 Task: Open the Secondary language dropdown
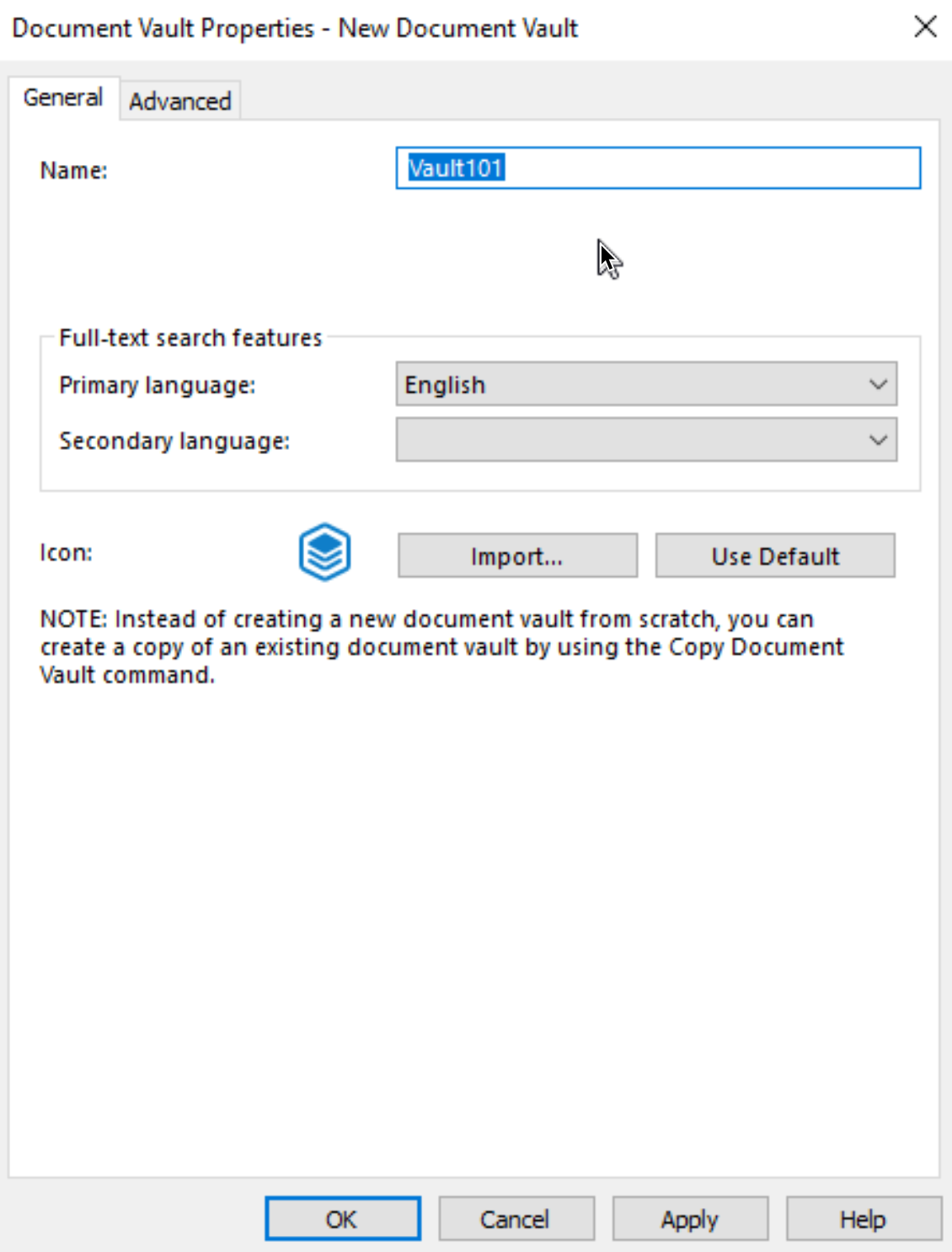[x=646, y=440]
